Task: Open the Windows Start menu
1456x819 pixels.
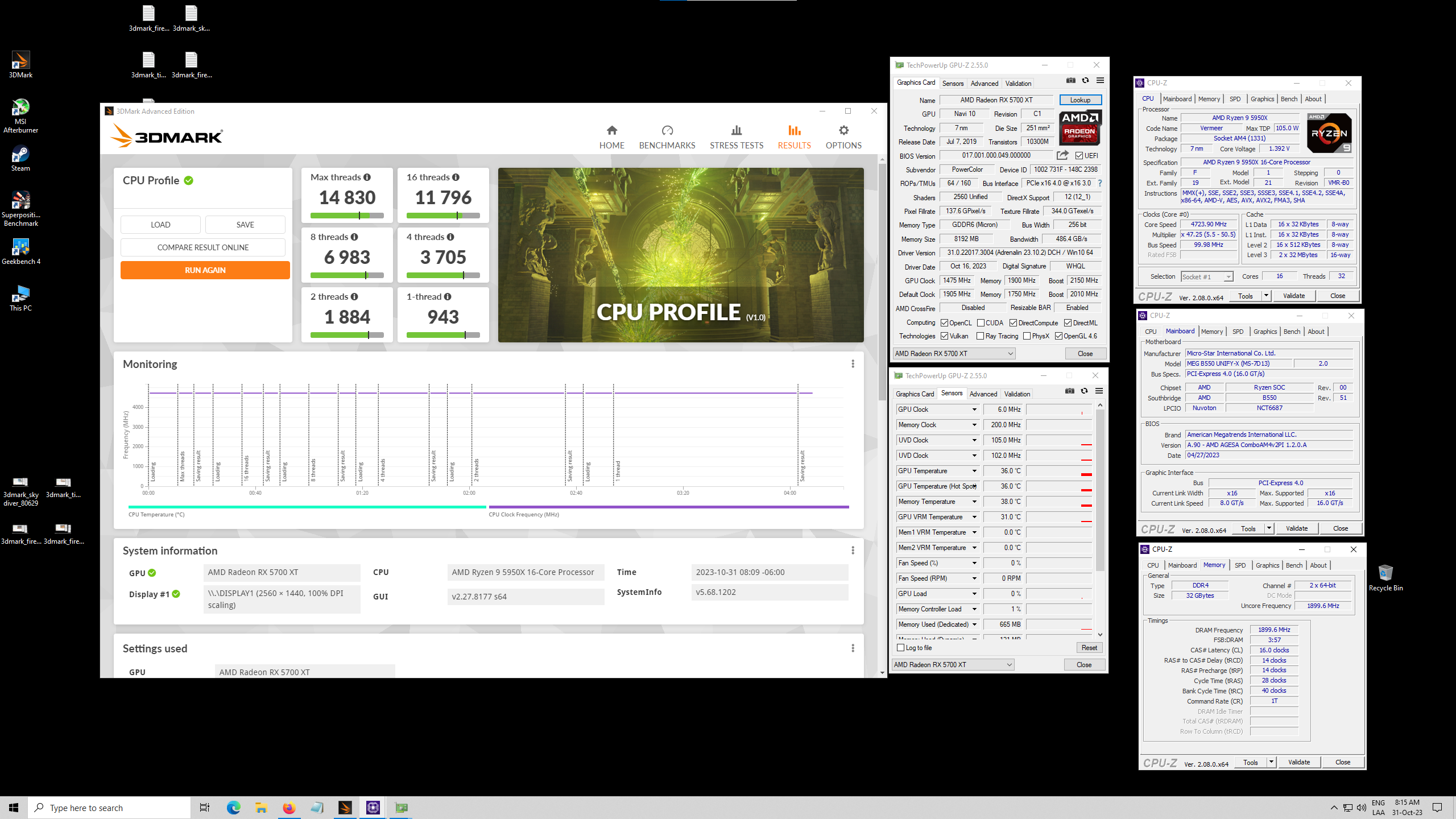Action: [14, 808]
